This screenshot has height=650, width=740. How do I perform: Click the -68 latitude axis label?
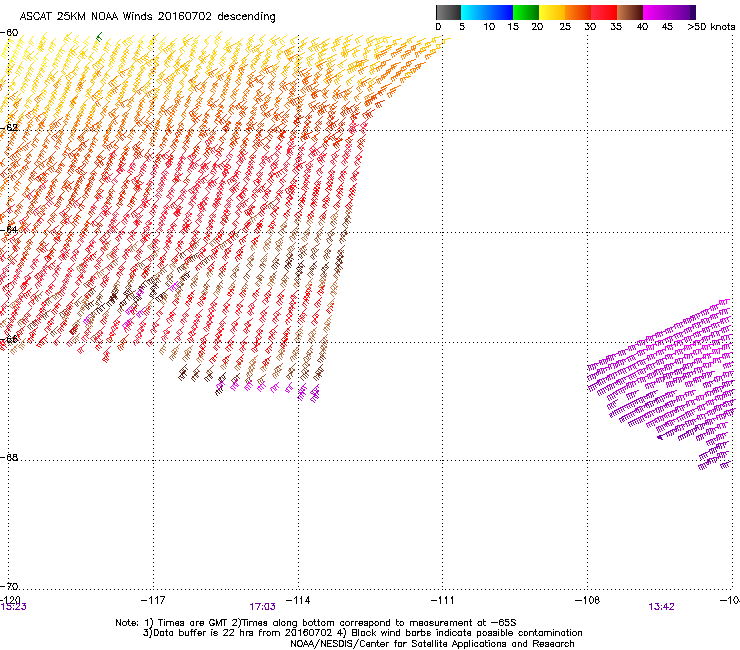pos(9,457)
